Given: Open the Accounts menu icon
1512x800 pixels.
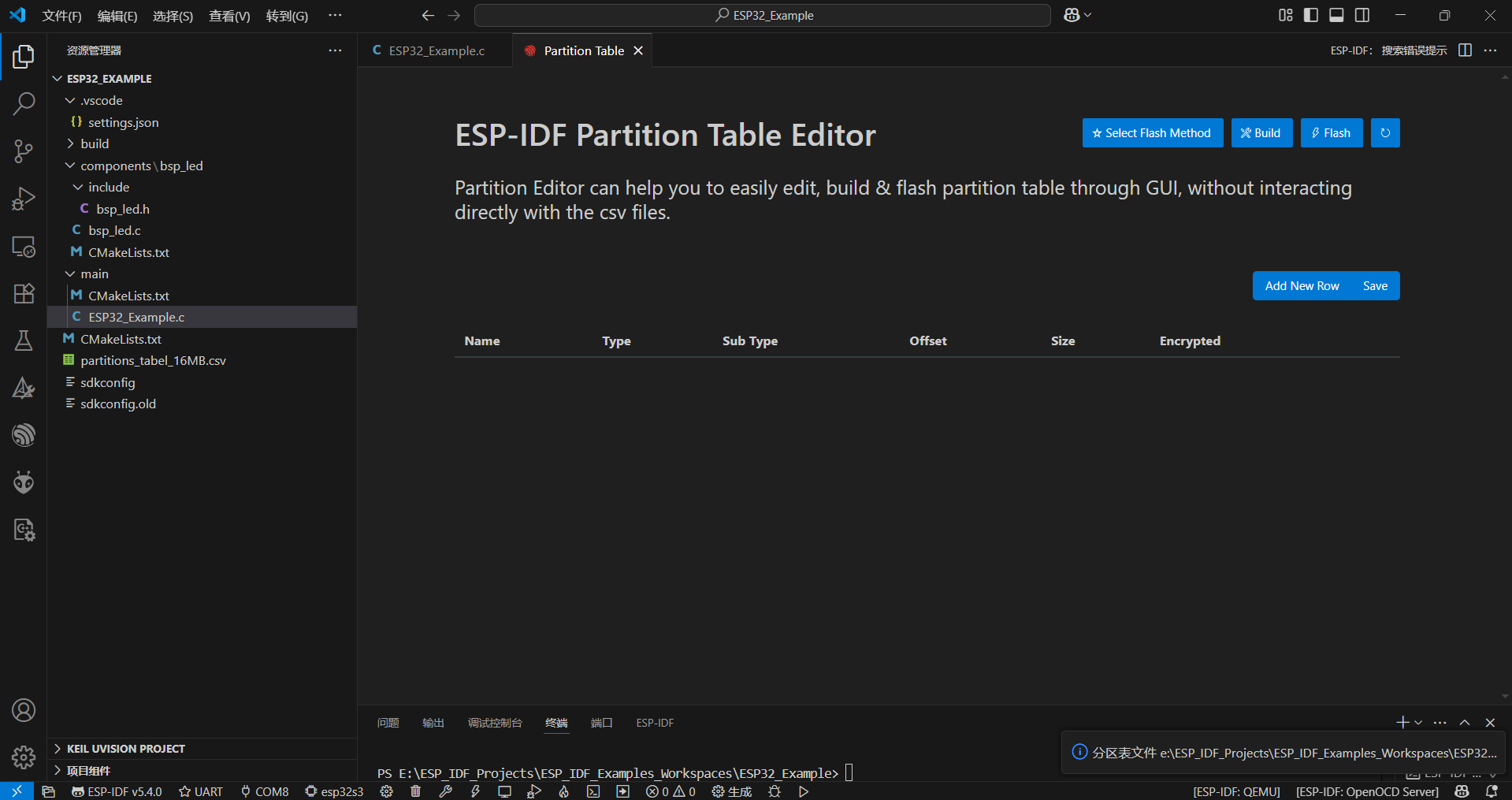Looking at the screenshot, I should (x=24, y=710).
